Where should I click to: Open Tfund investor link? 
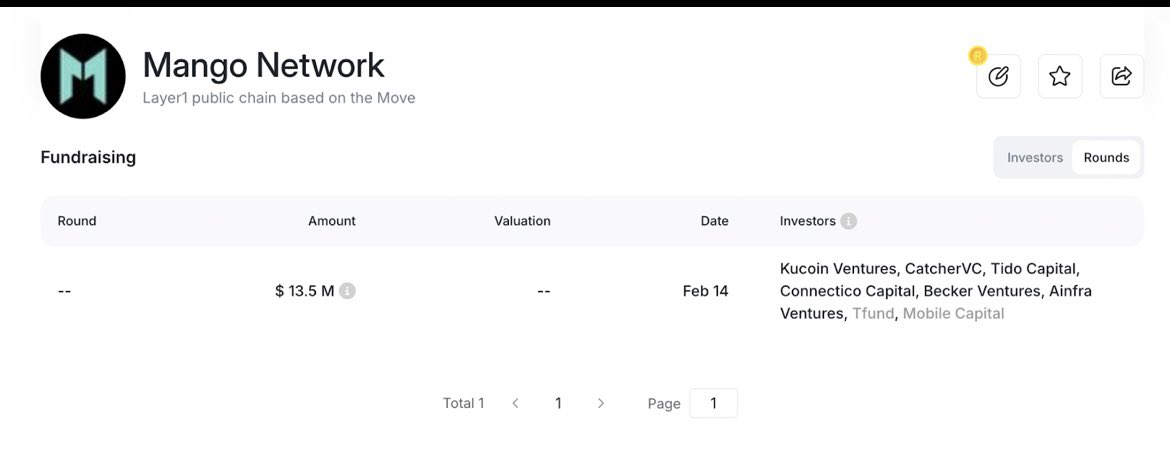[873, 313]
